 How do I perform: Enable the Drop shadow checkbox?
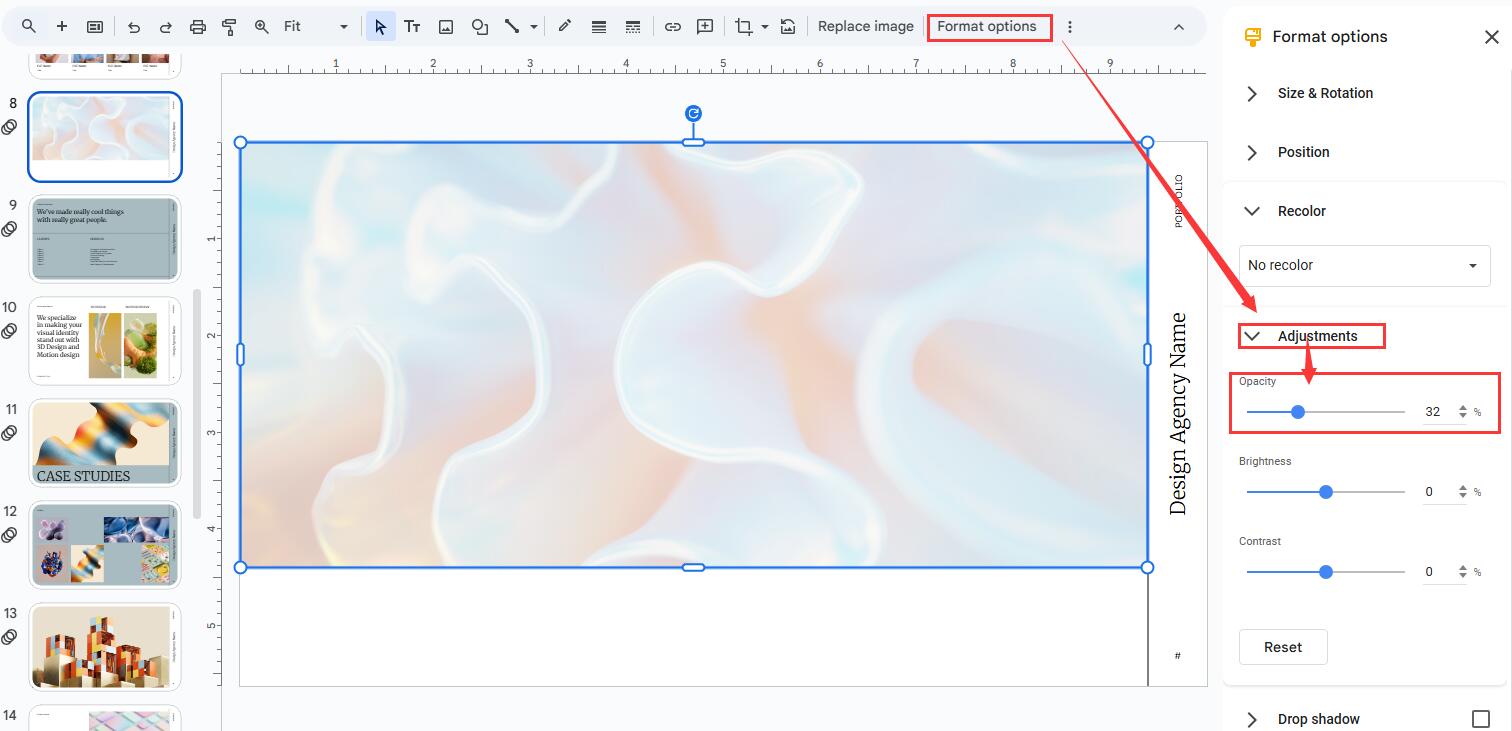tap(1481, 719)
